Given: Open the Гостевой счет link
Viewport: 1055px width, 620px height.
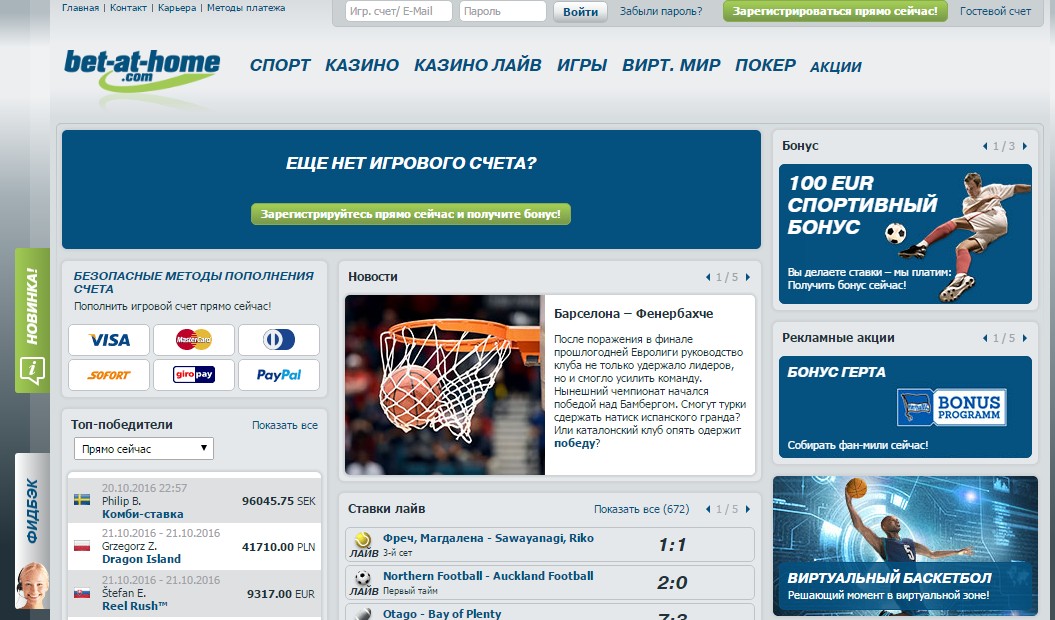Looking at the screenshot, I should pyautogui.click(x=995, y=11).
